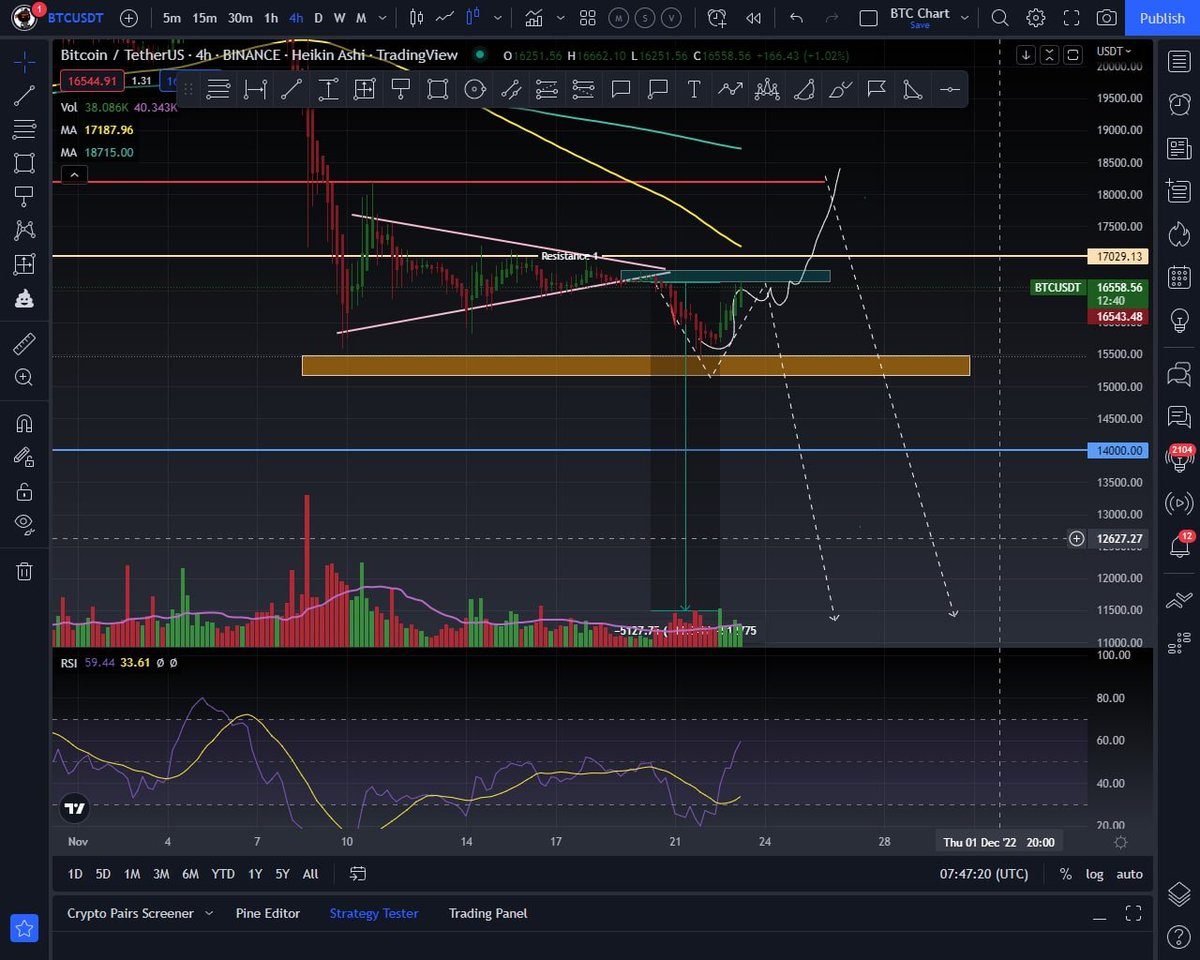Image resolution: width=1200 pixels, height=960 pixels.
Task: Select the crosshair cursor tool
Action: (24, 62)
